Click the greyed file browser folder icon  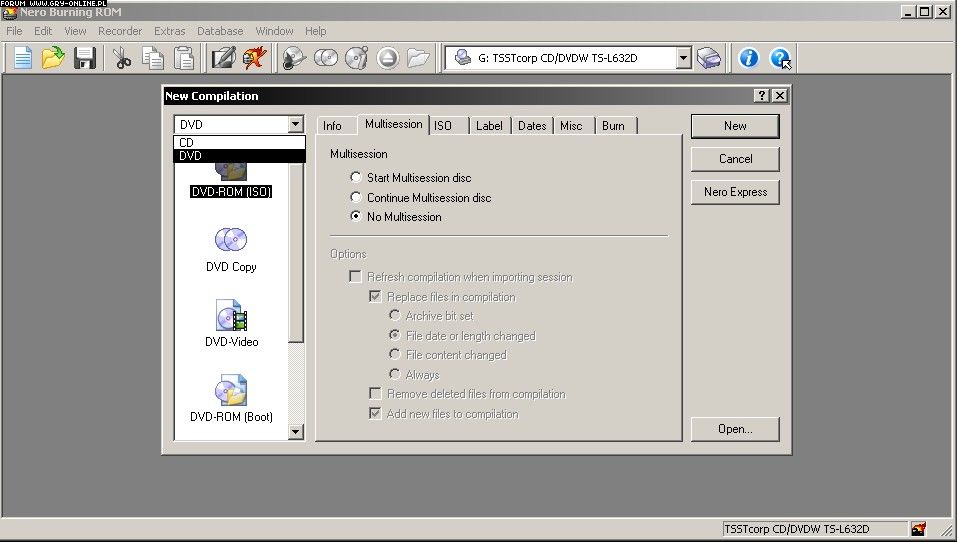418,58
